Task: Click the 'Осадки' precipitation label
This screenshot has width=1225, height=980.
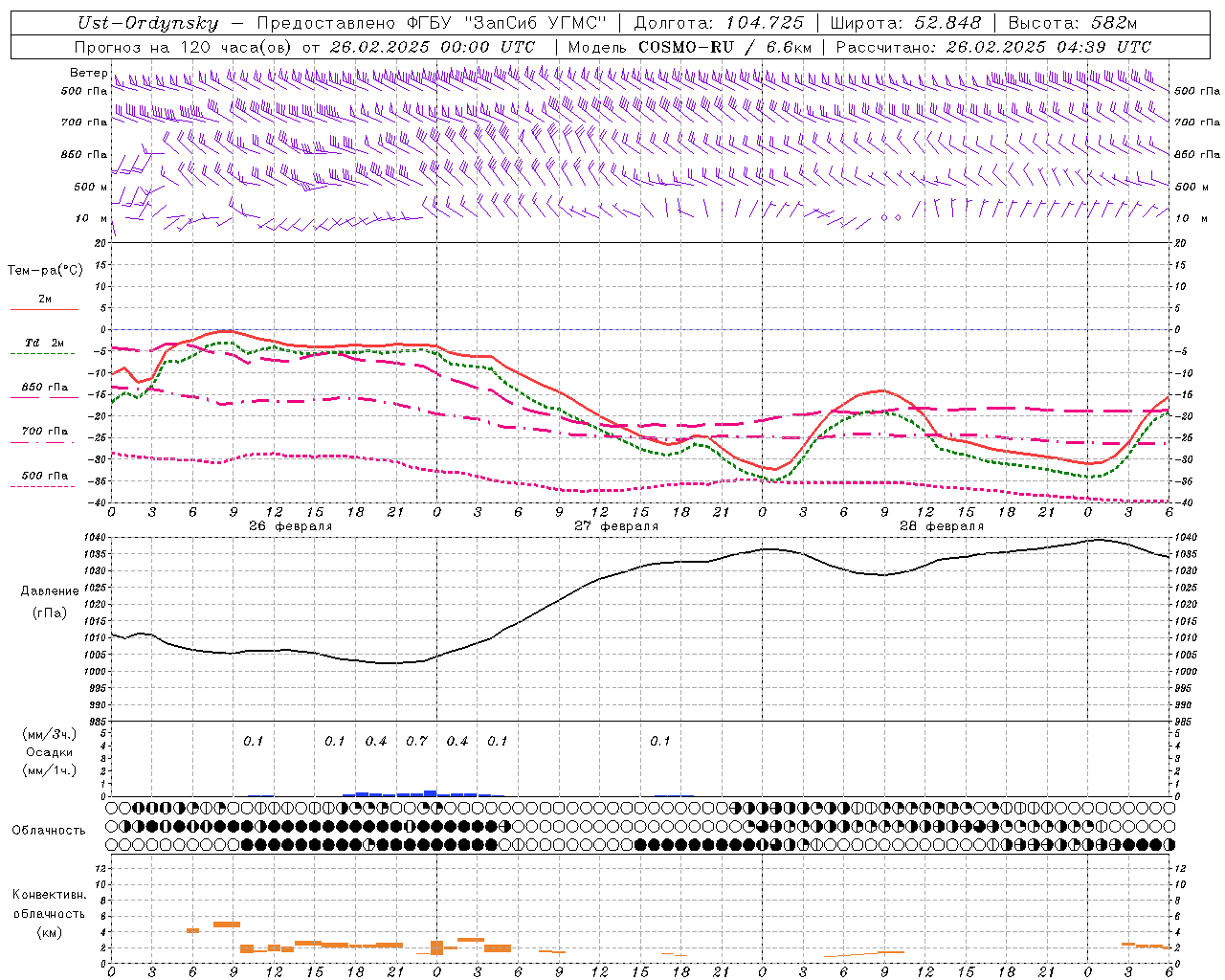Action: tap(50, 752)
